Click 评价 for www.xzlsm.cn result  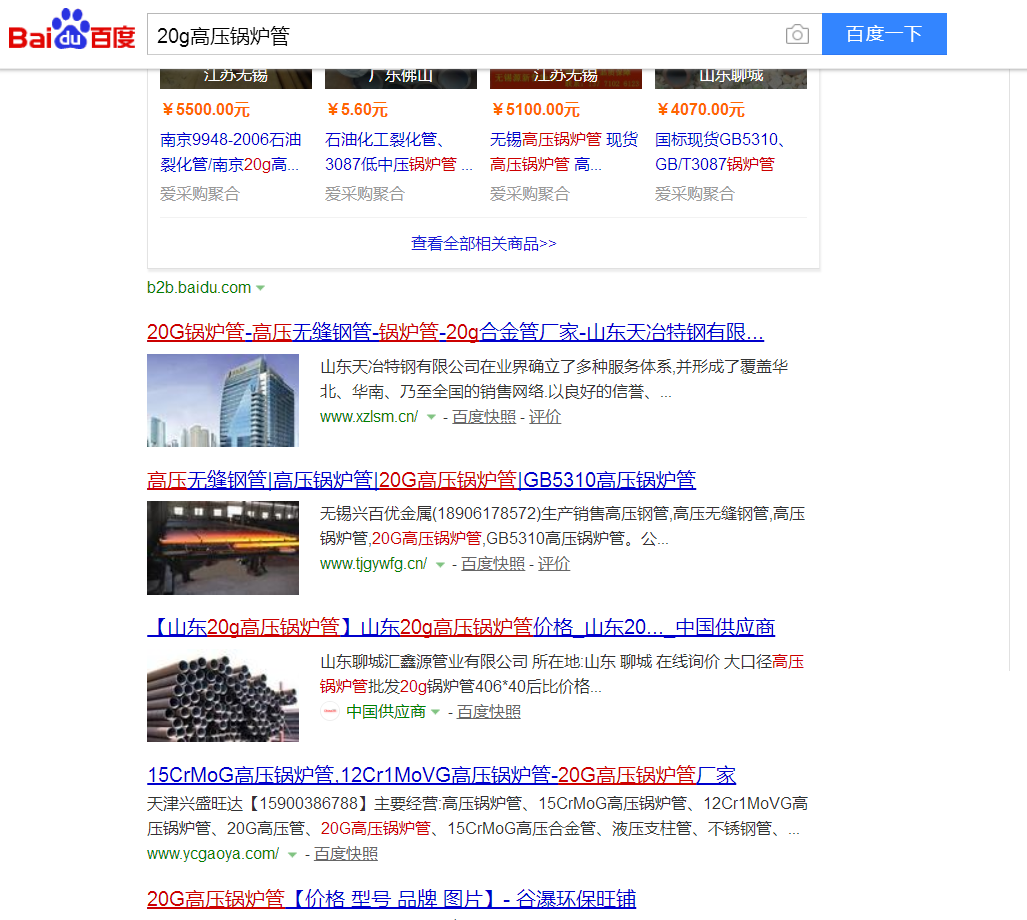(545, 416)
